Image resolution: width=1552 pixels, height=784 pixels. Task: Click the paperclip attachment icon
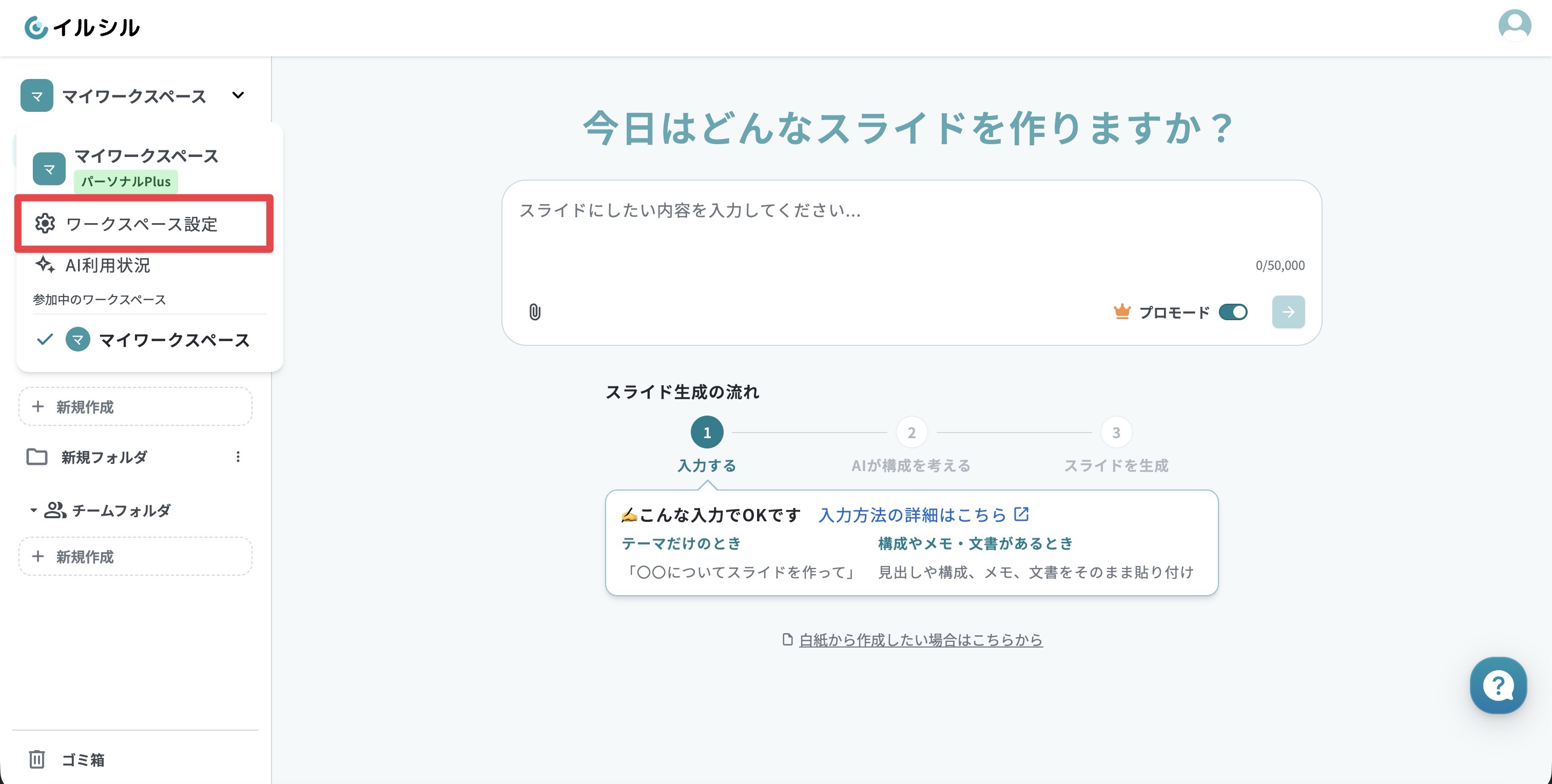click(534, 312)
